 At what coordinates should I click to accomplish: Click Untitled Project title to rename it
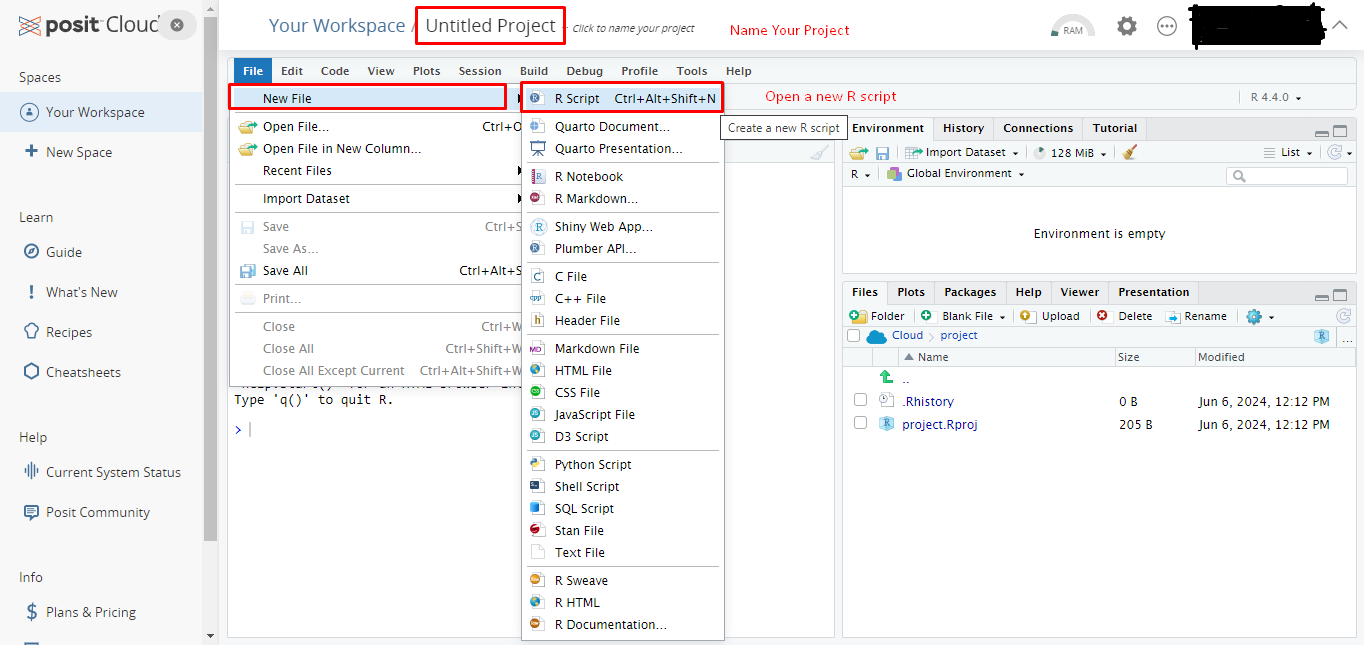(491, 26)
